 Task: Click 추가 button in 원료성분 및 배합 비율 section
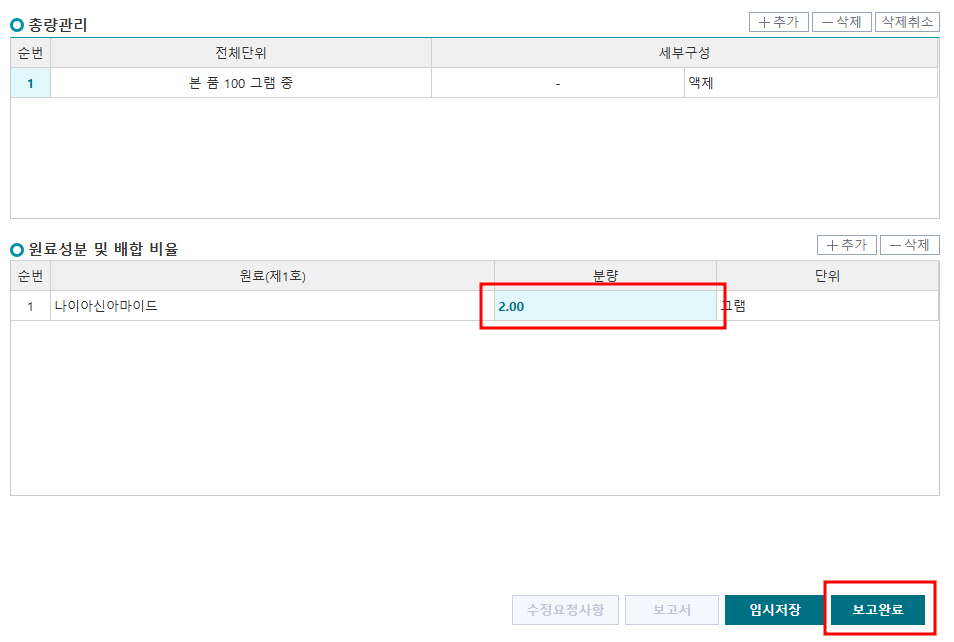tap(846, 245)
